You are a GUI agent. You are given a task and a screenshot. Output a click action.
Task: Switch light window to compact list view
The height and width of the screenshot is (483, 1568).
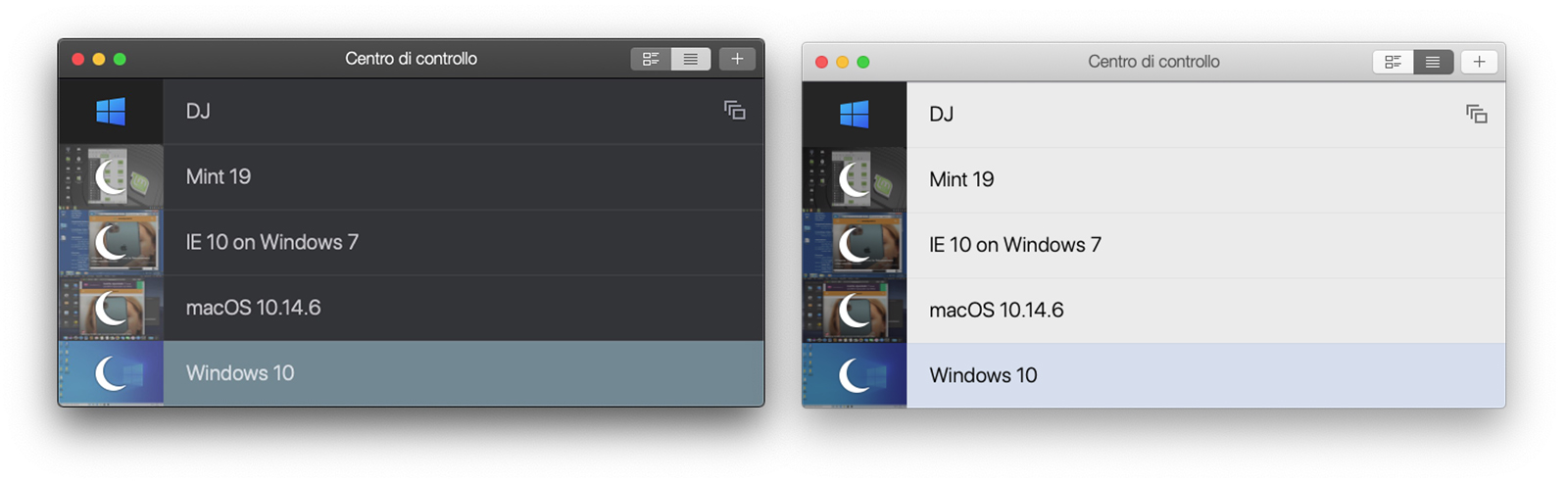(x=1433, y=62)
